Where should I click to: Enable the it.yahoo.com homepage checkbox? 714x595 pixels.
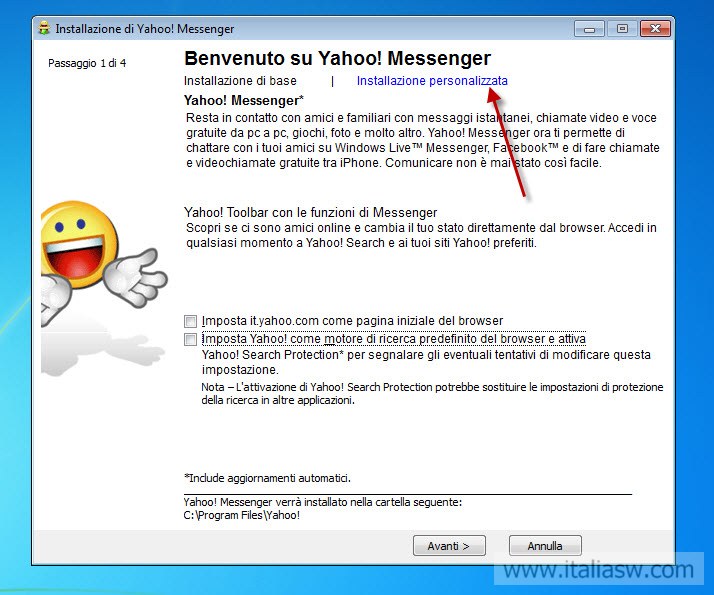[x=190, y=321]
